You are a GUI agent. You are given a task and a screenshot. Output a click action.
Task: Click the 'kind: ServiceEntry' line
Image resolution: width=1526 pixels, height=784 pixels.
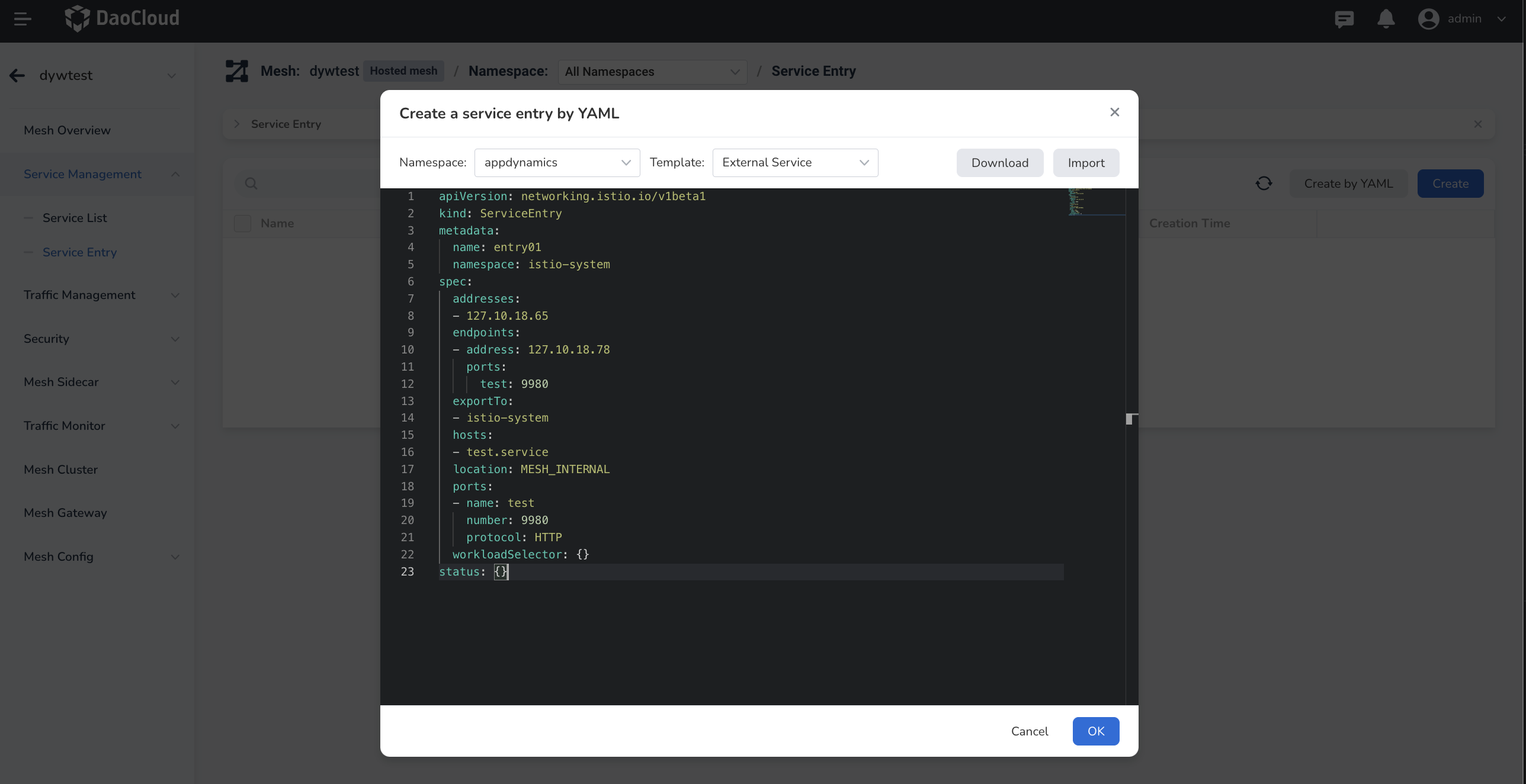click(500, 213)
